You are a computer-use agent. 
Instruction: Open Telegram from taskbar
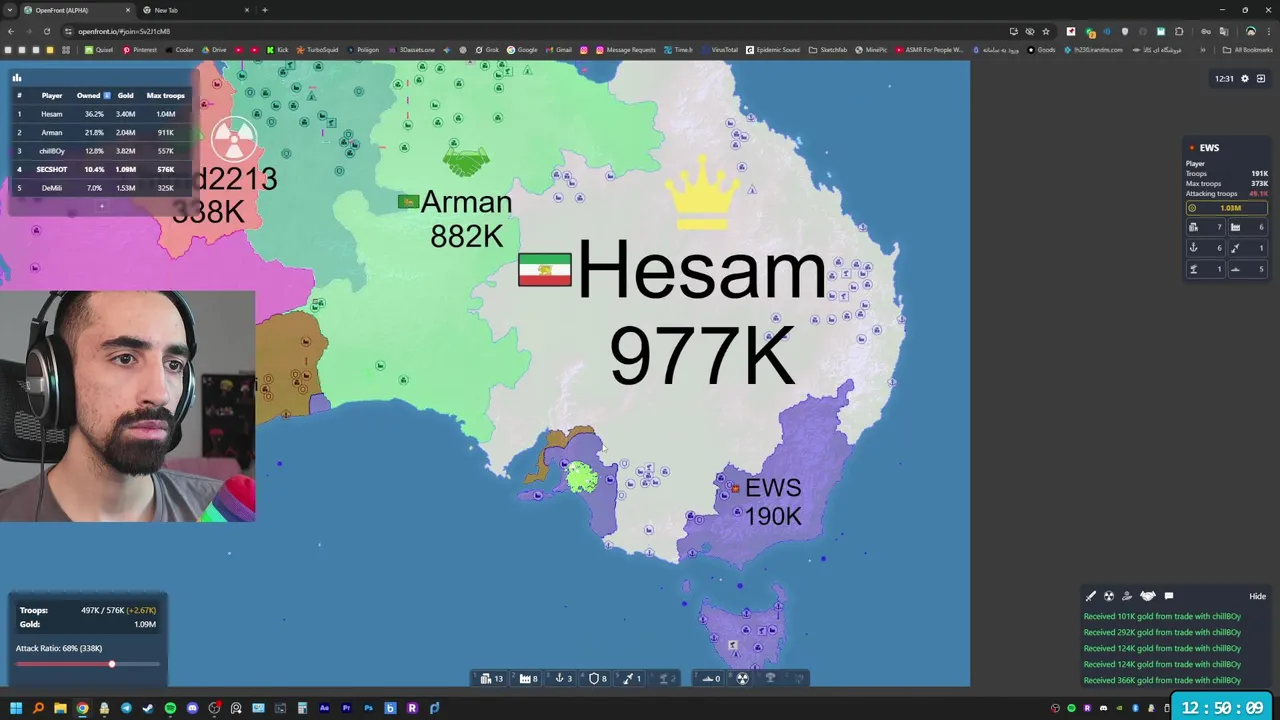(x=126, y=708)
